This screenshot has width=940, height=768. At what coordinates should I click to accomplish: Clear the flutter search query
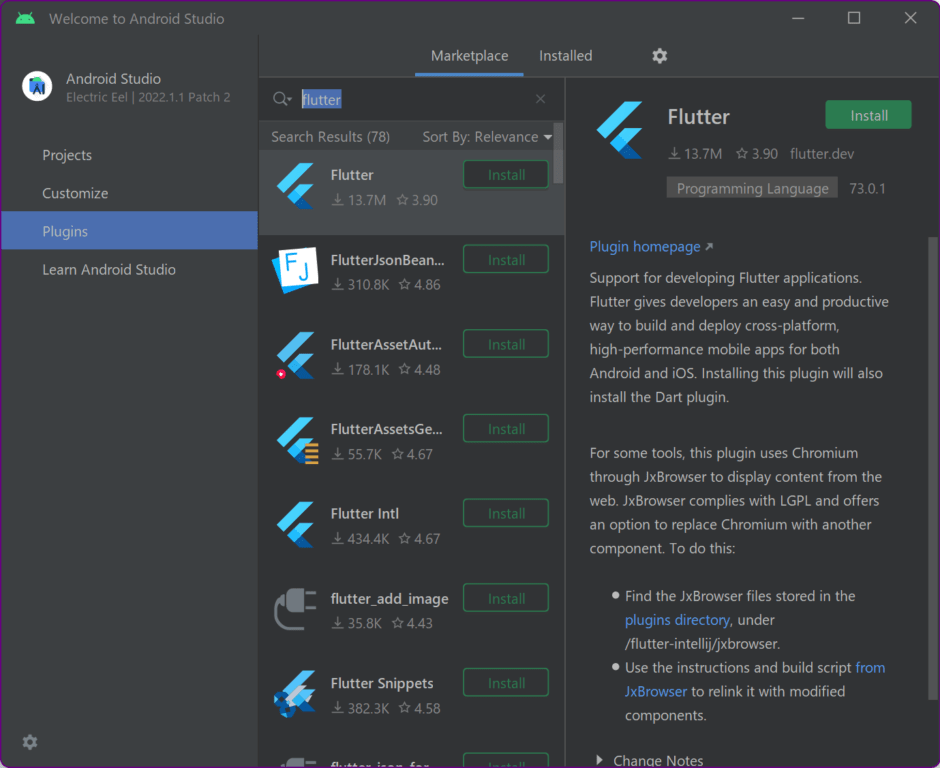(540, 99)
